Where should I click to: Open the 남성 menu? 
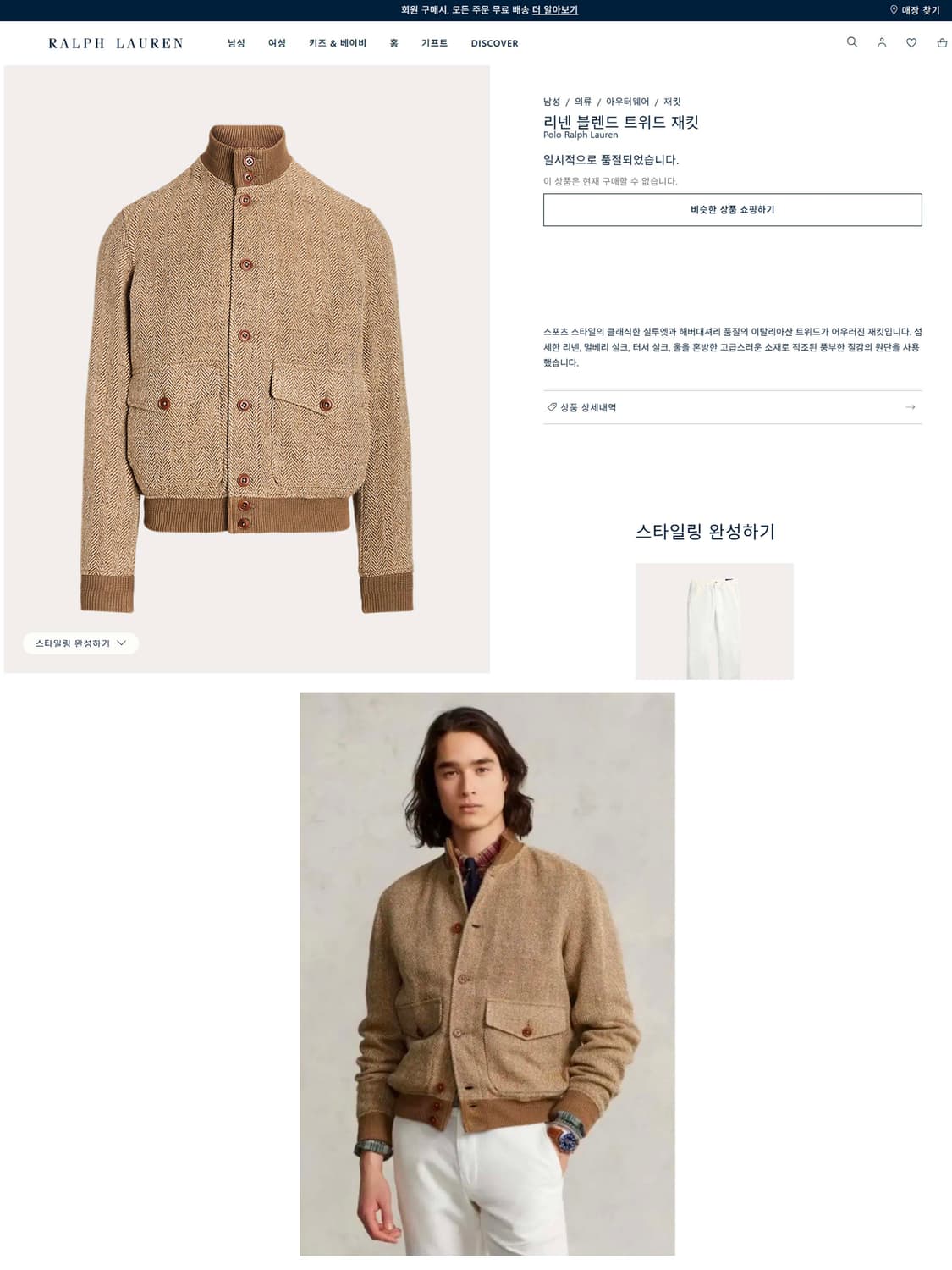[x=236, y=43]
